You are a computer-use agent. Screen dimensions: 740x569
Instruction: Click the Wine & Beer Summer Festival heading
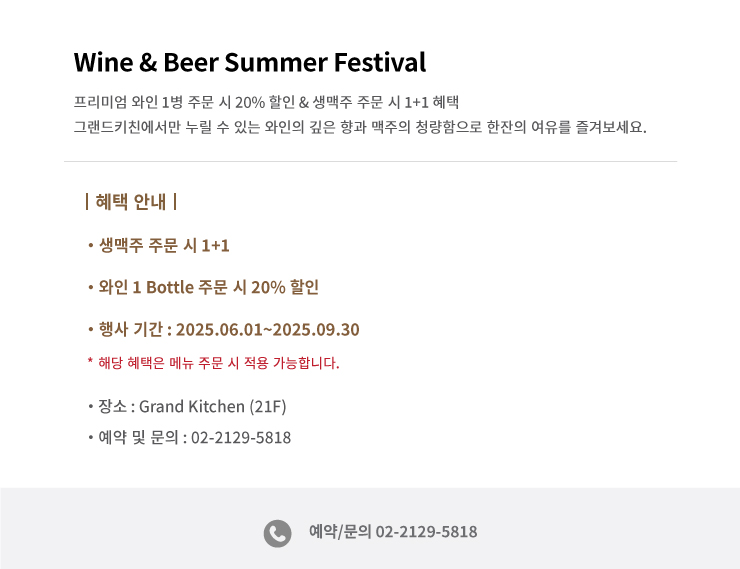tap(250, 62)
